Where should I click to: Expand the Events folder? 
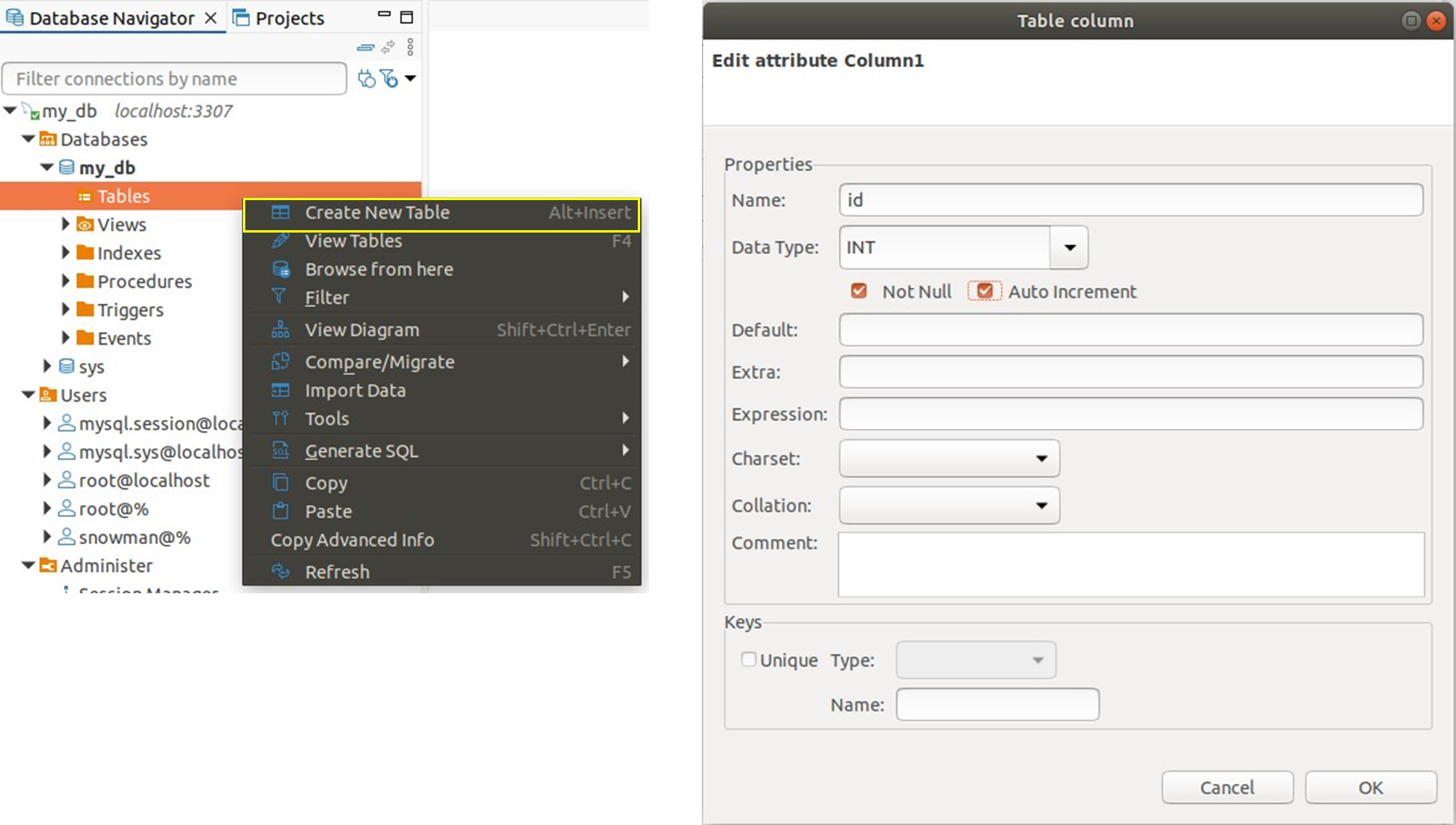click(66, 339)
